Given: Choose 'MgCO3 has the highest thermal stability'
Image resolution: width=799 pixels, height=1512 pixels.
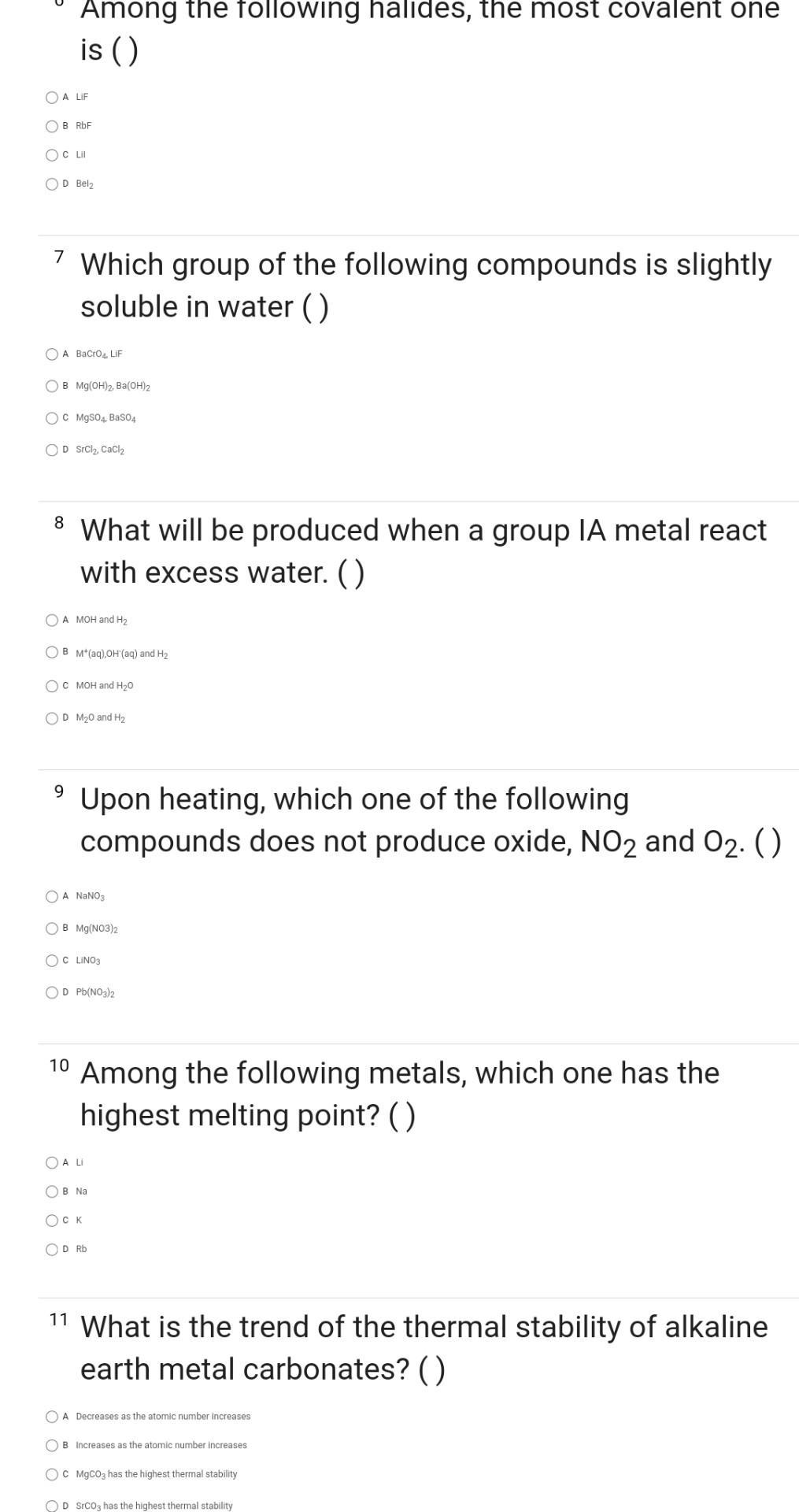Looking at the screenshot, I should pyautogui.click(x=52, y=1474).
